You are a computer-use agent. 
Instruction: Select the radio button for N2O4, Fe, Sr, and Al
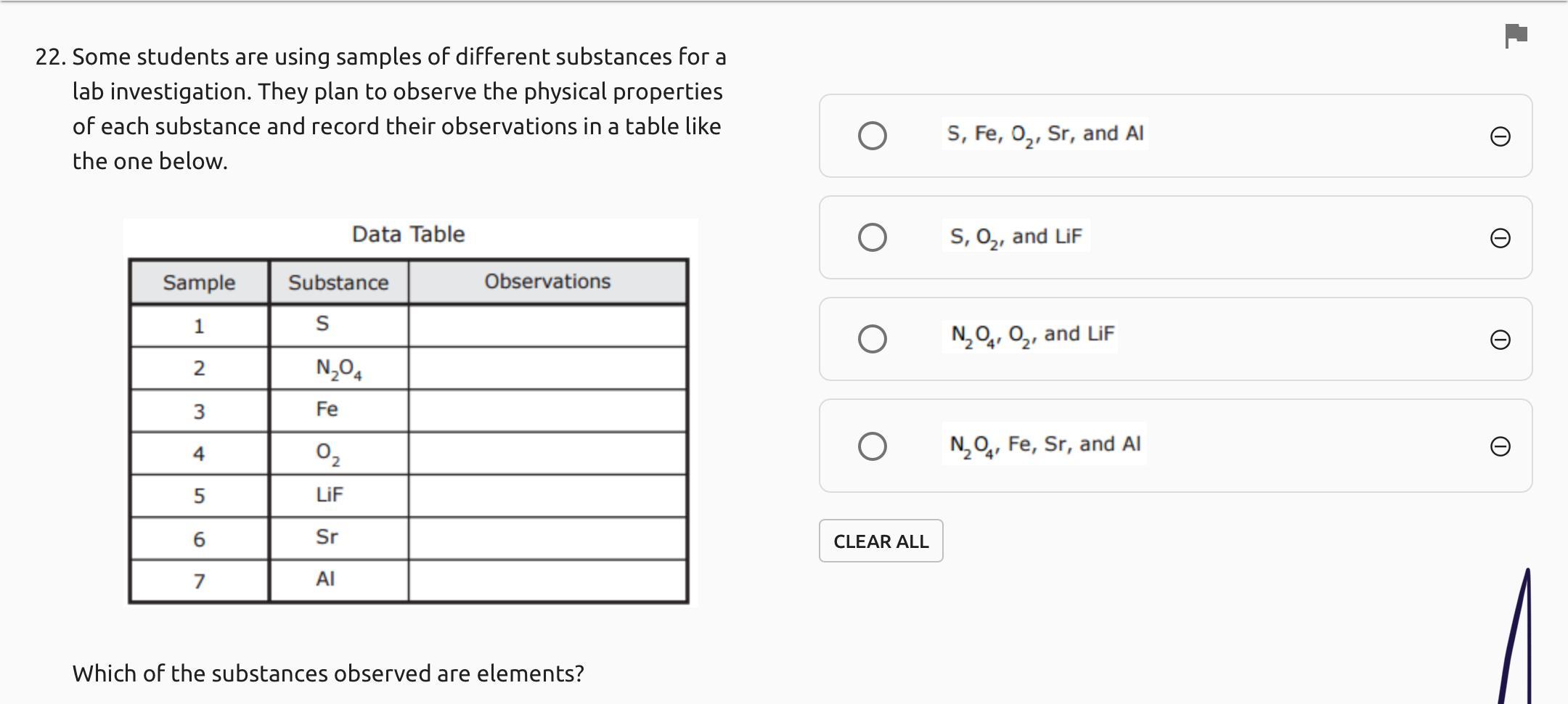872,446
